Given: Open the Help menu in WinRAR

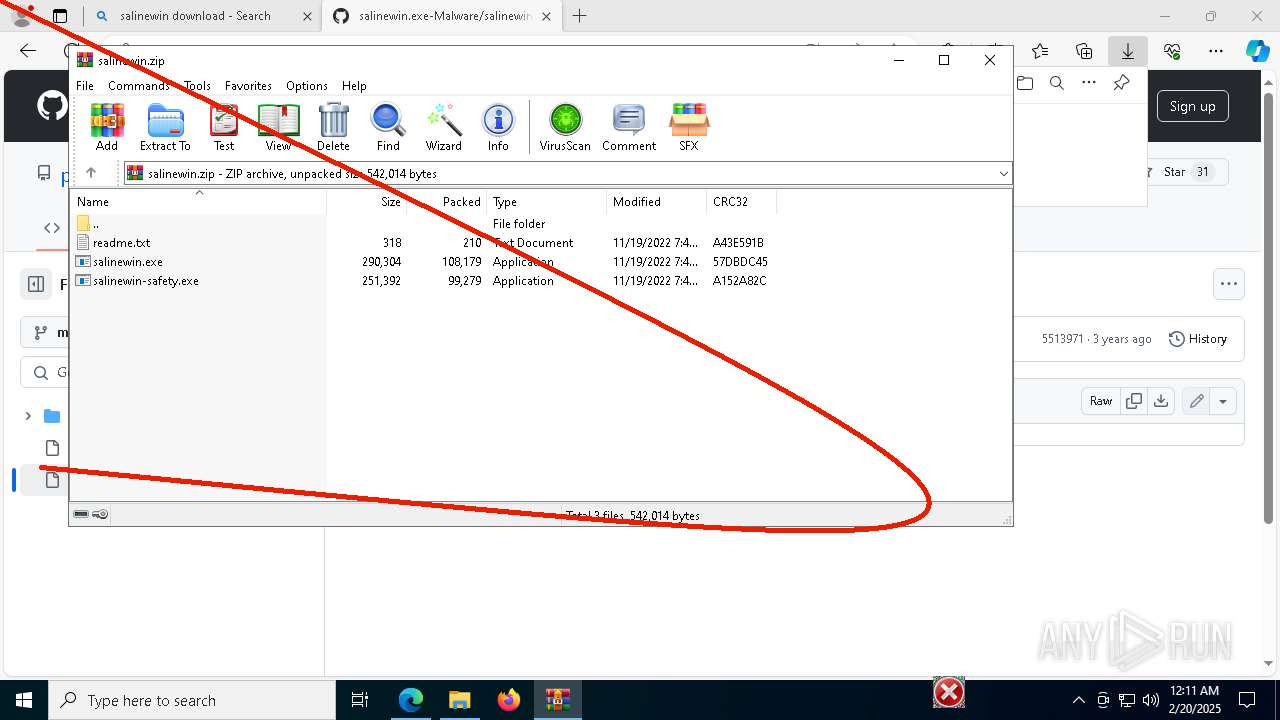Looking at the screenshot, I should coord(354,86).
